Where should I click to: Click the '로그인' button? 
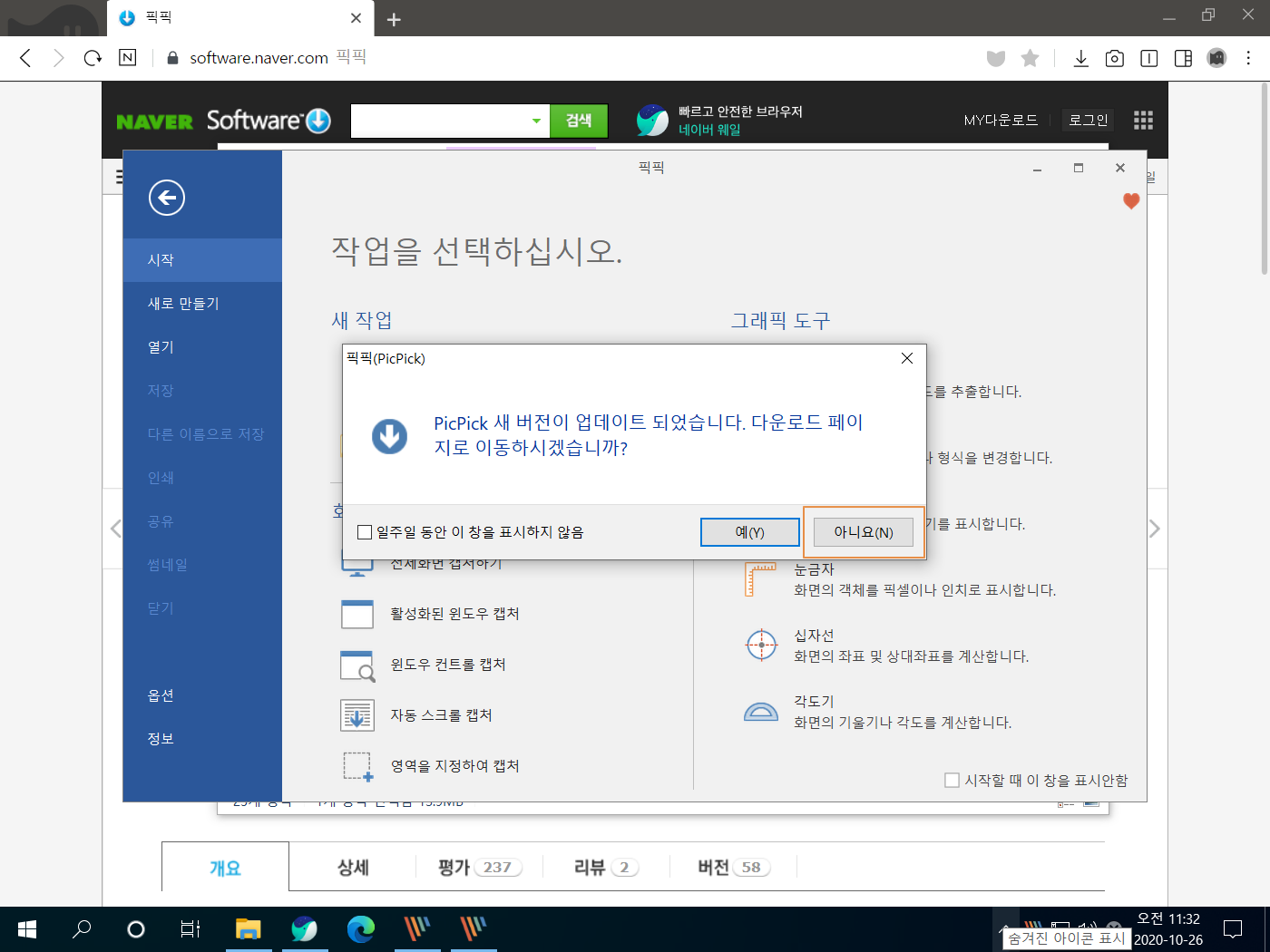[x=1088, y=120]
